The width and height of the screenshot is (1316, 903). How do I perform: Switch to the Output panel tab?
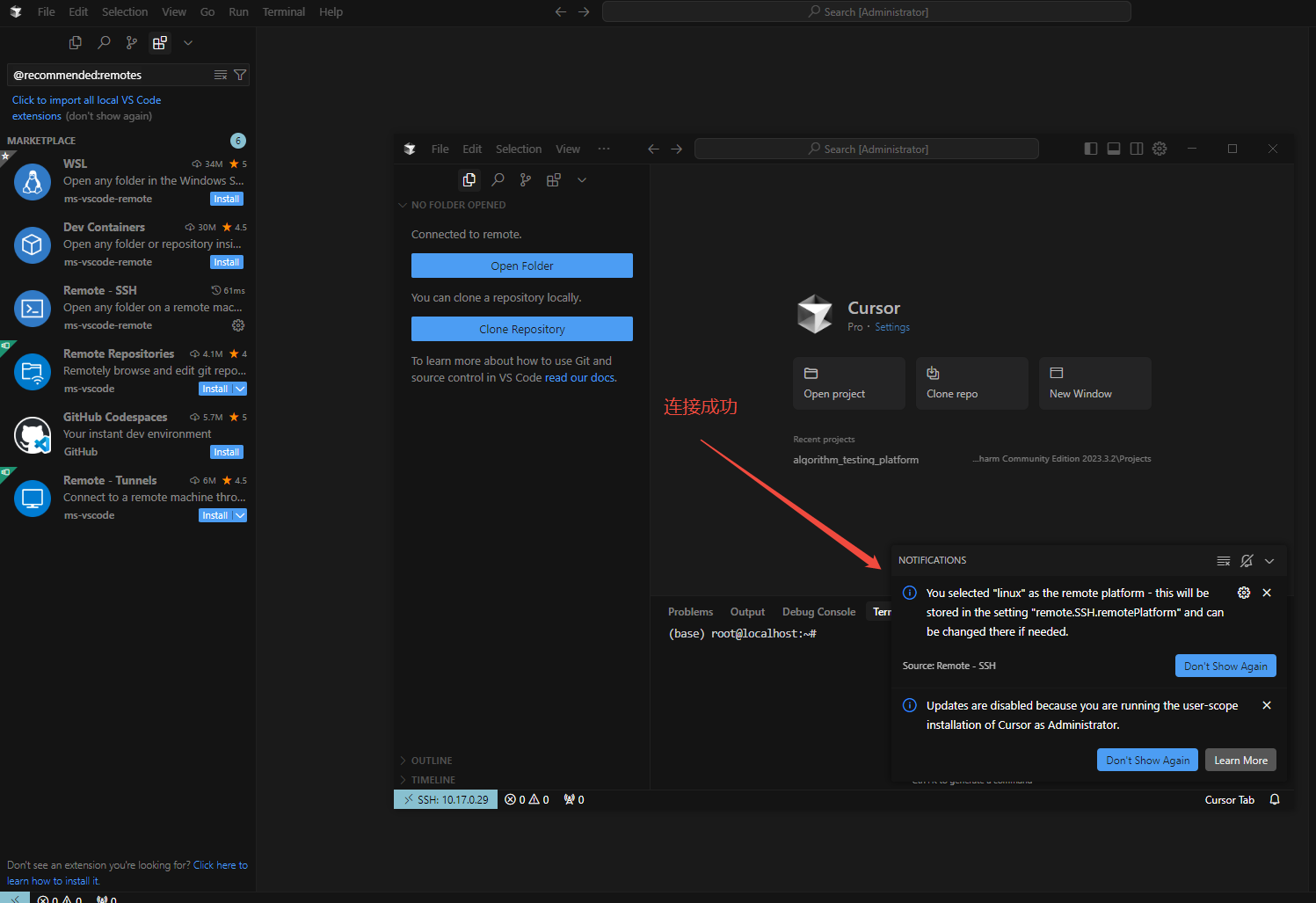tap(747, 612)
